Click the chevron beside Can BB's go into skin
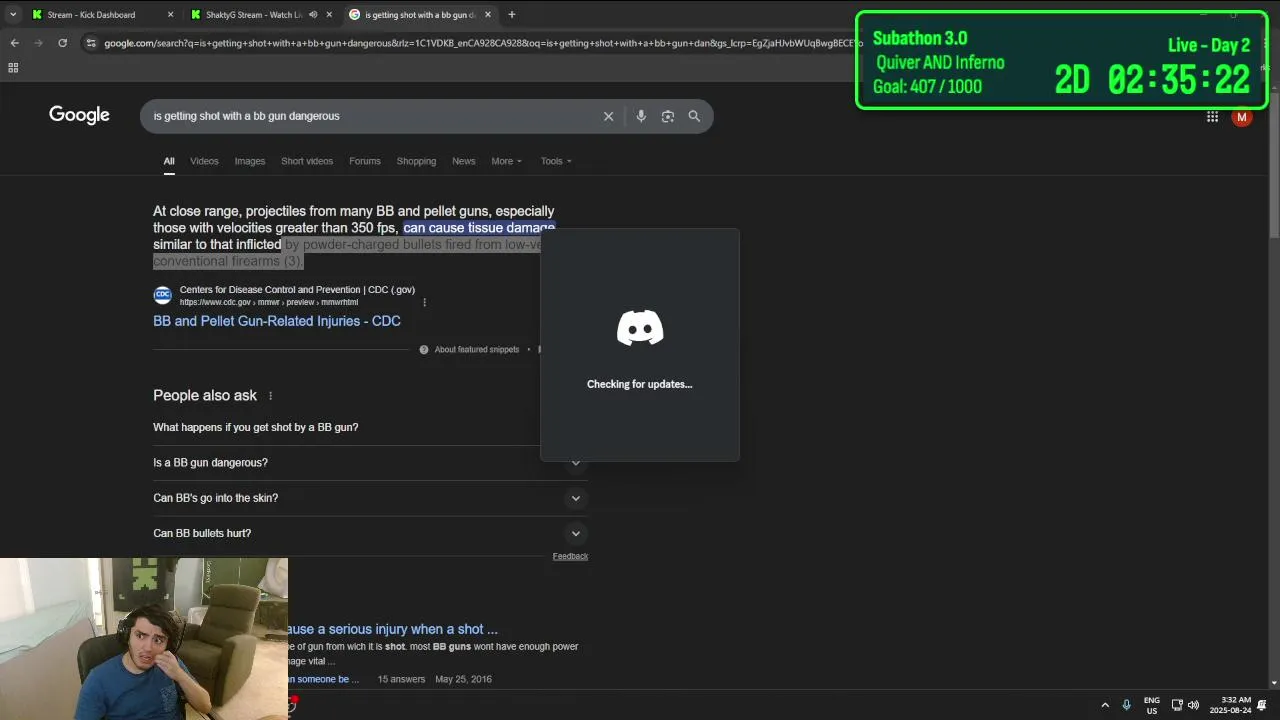The width and height of the screenshot is (1280, 720). coord(575,498)
